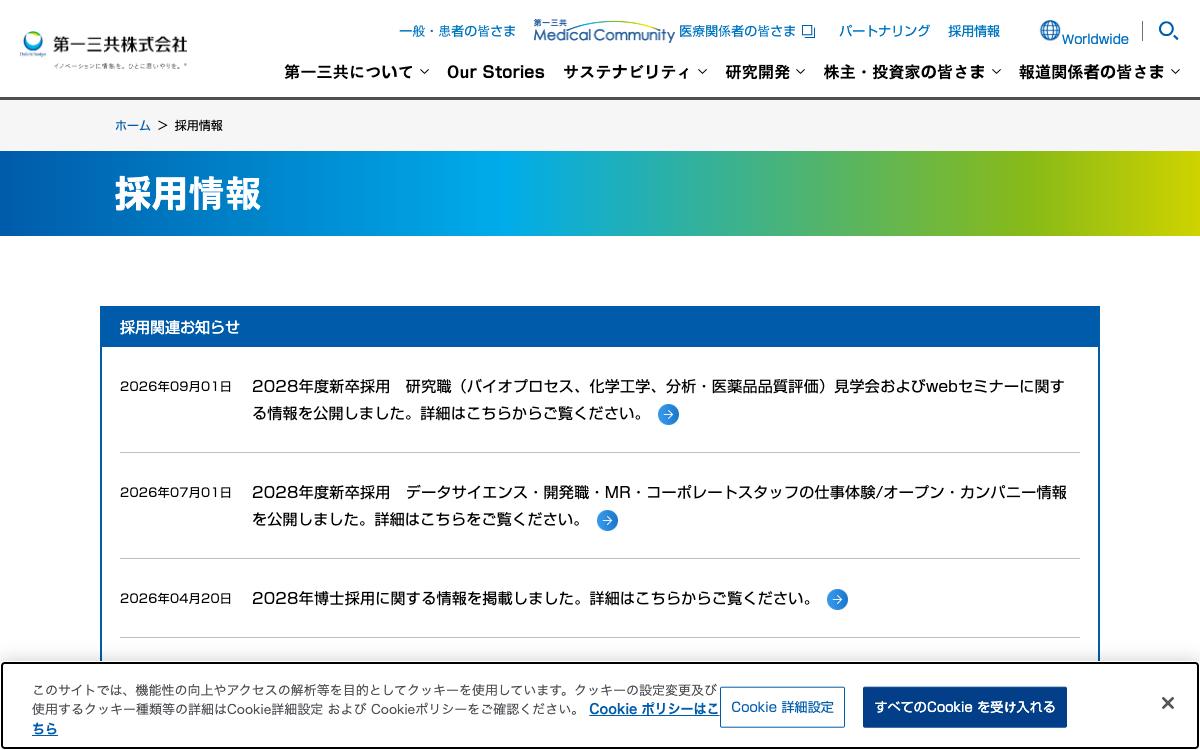Click arrow icon for 2026年09月01日 news

coord(668,414)
